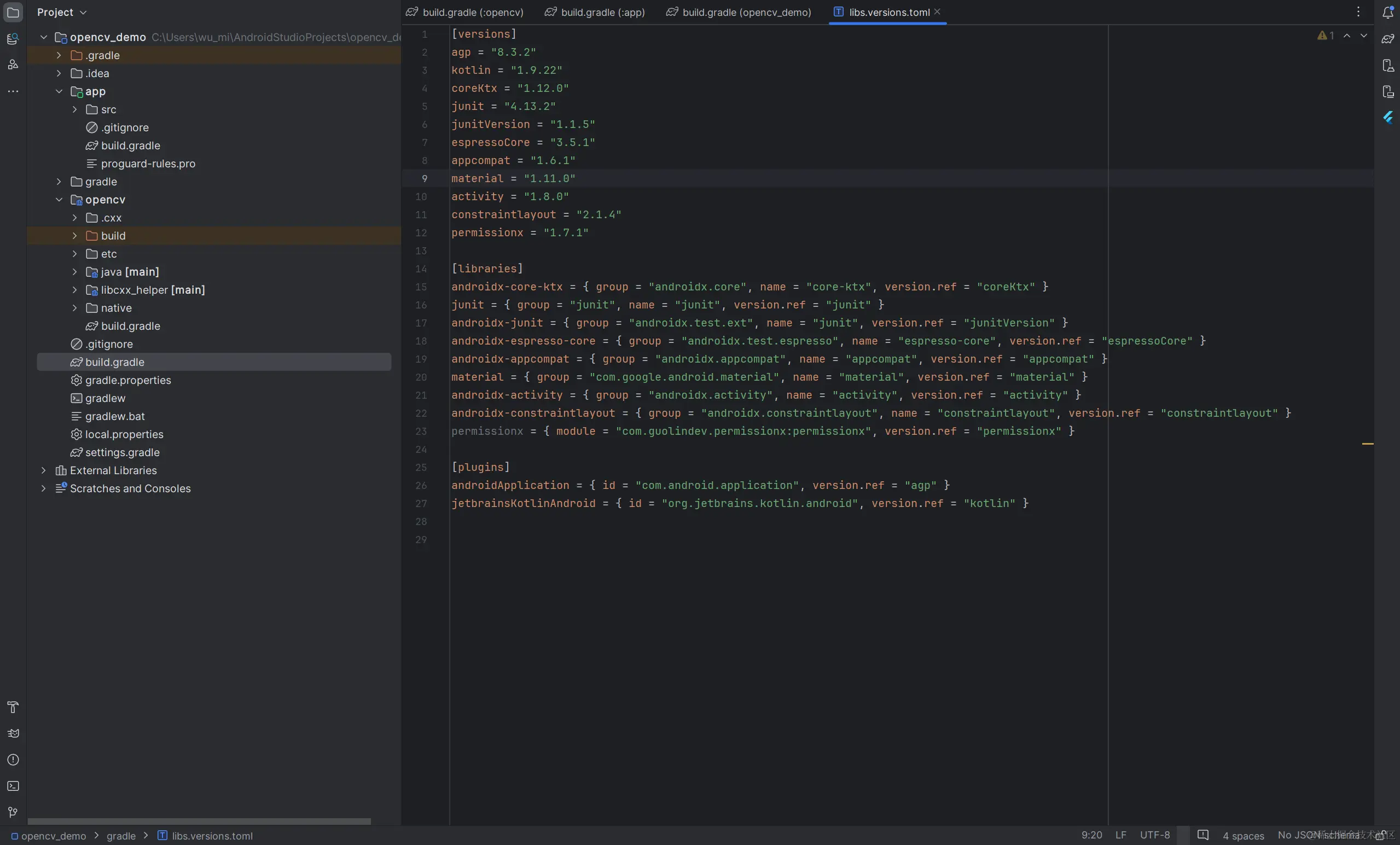Open the Problems tool window icon
Image resolution: width=1400 pixels, height=845 pixels.
click(x=13, y=760)
